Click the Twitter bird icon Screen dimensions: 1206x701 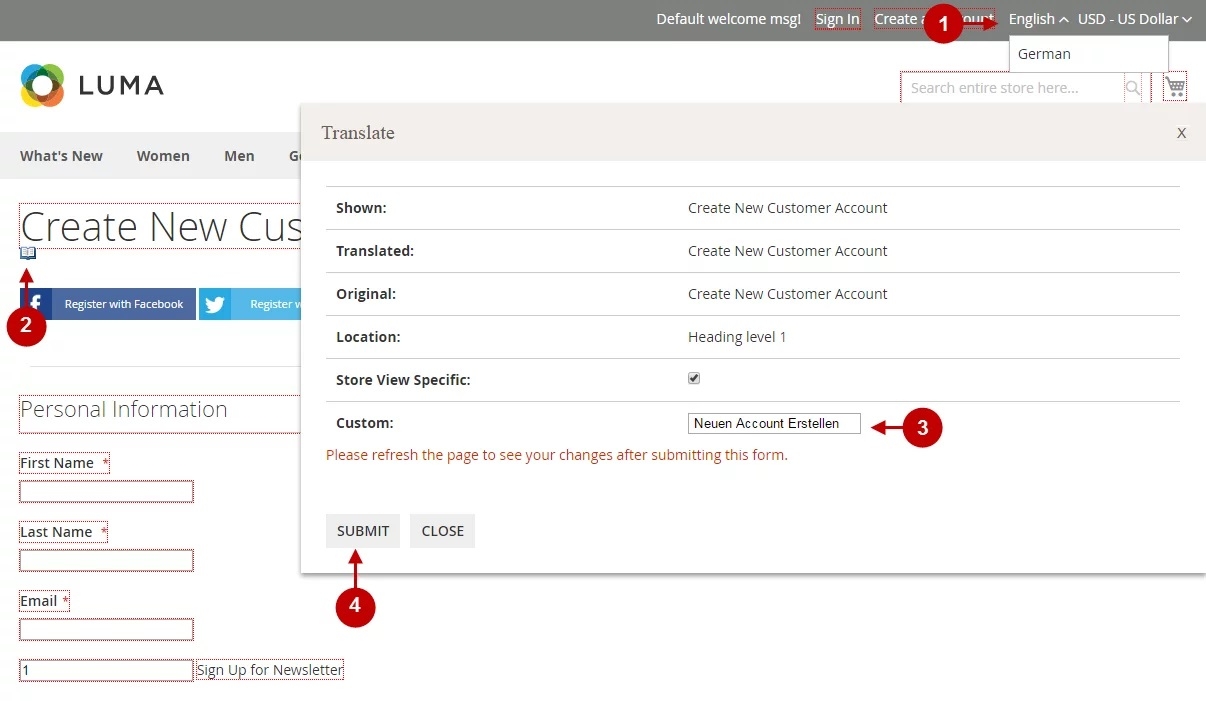pos(215,304)
